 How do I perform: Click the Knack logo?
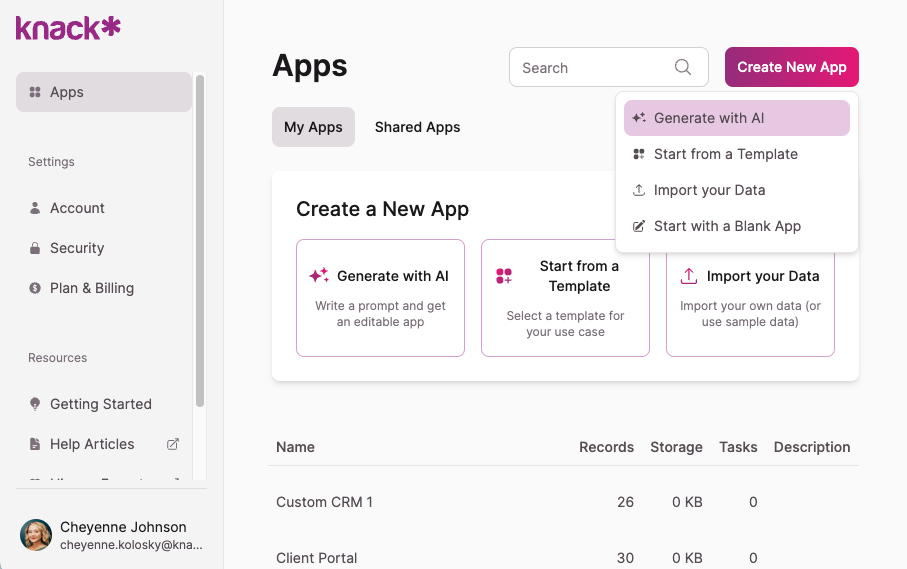tap(68, 29)
